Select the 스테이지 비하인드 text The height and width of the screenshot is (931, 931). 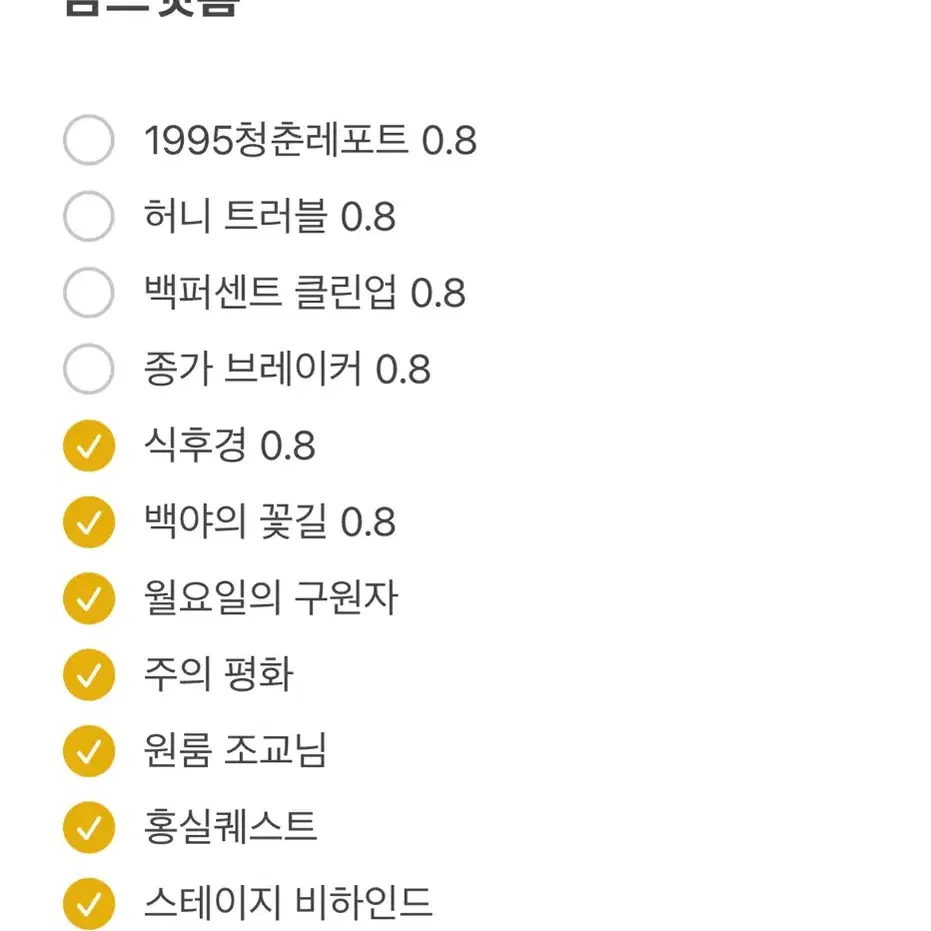287,902
